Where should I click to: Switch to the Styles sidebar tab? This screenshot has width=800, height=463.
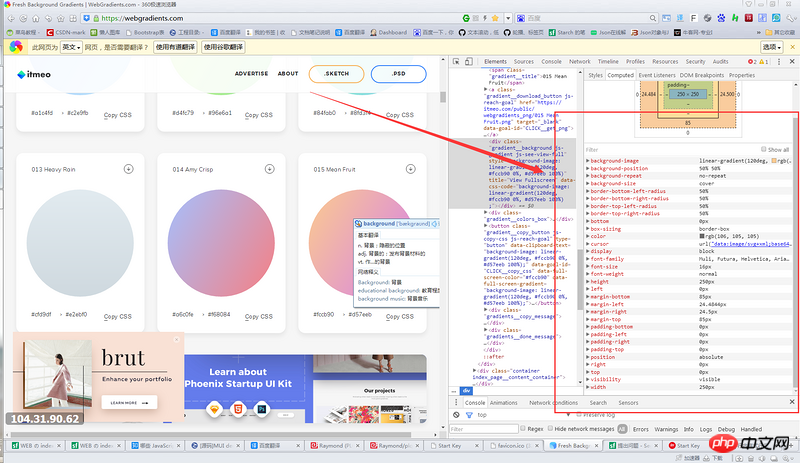(x=595, y=75)
